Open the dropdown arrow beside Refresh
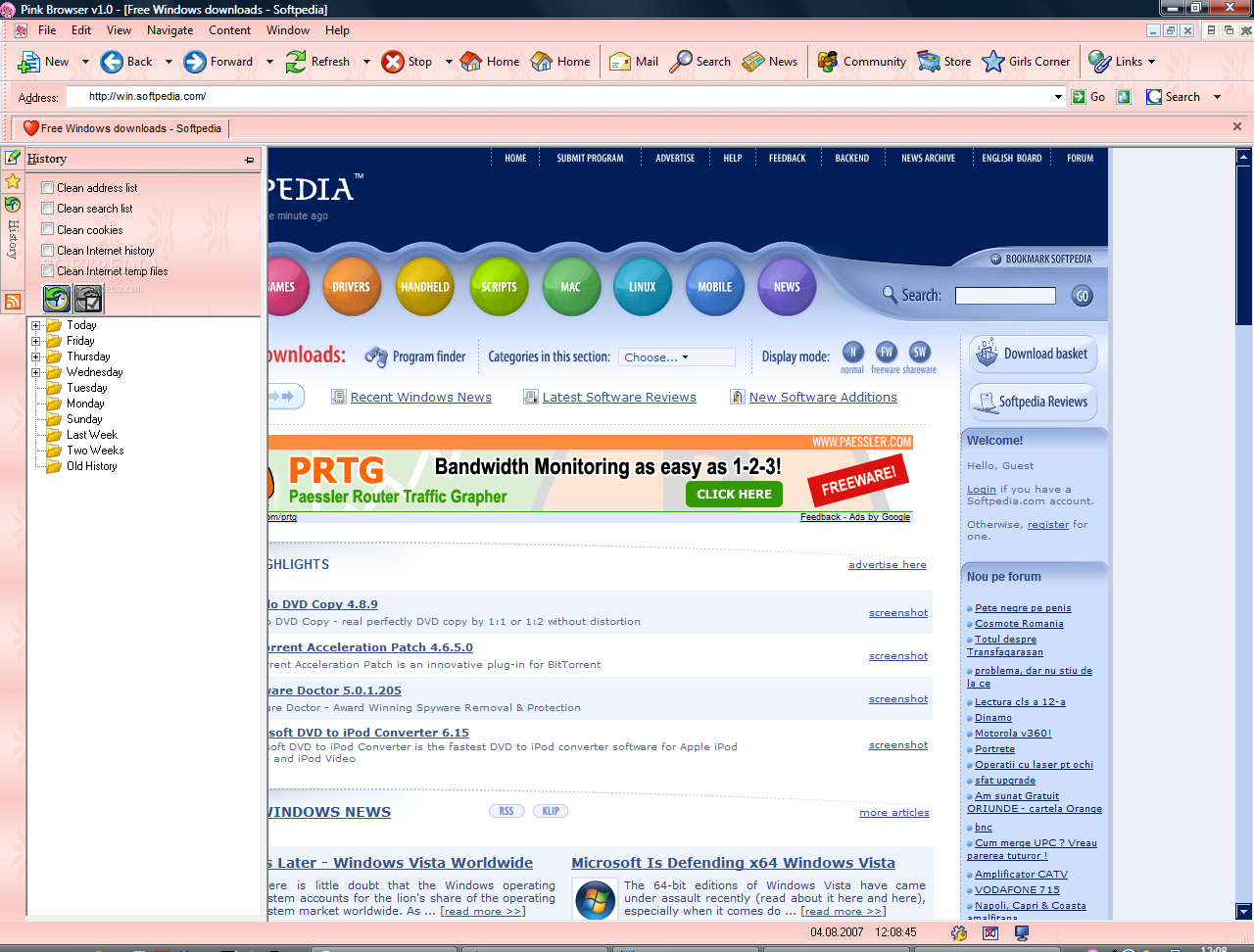The height and width of the screenshot is (952, 1254). [366, 62]
